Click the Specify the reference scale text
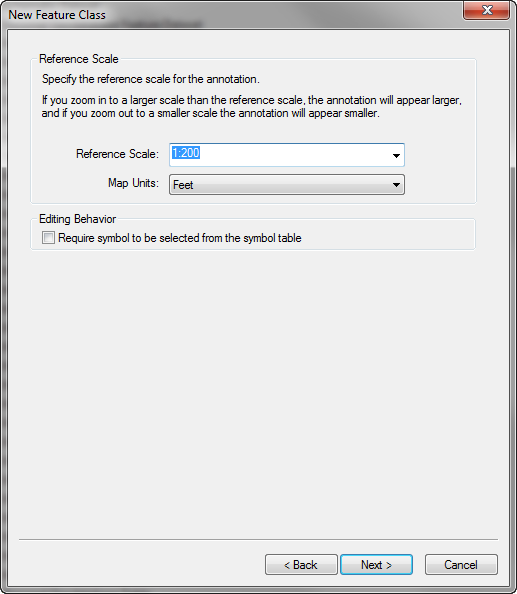 pos(151,79)
